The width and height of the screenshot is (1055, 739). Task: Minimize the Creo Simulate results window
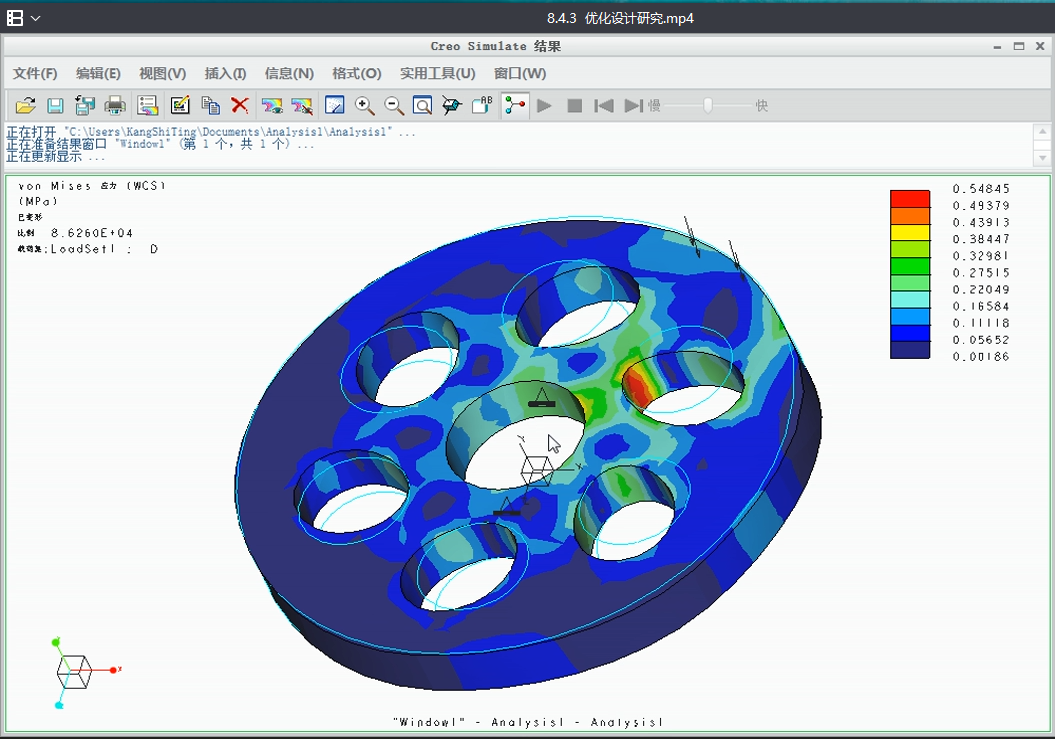click(x=997, y=46)
